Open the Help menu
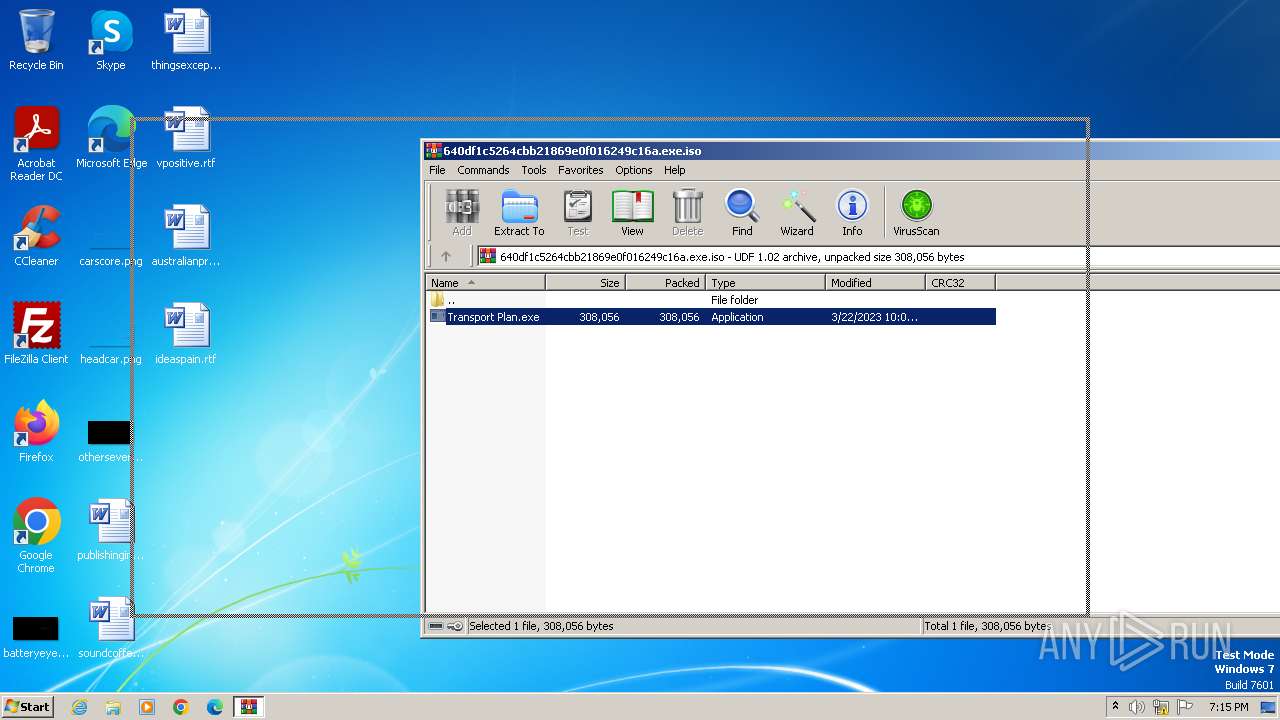Screen dimensions: 1280x720 pos(675,170)
